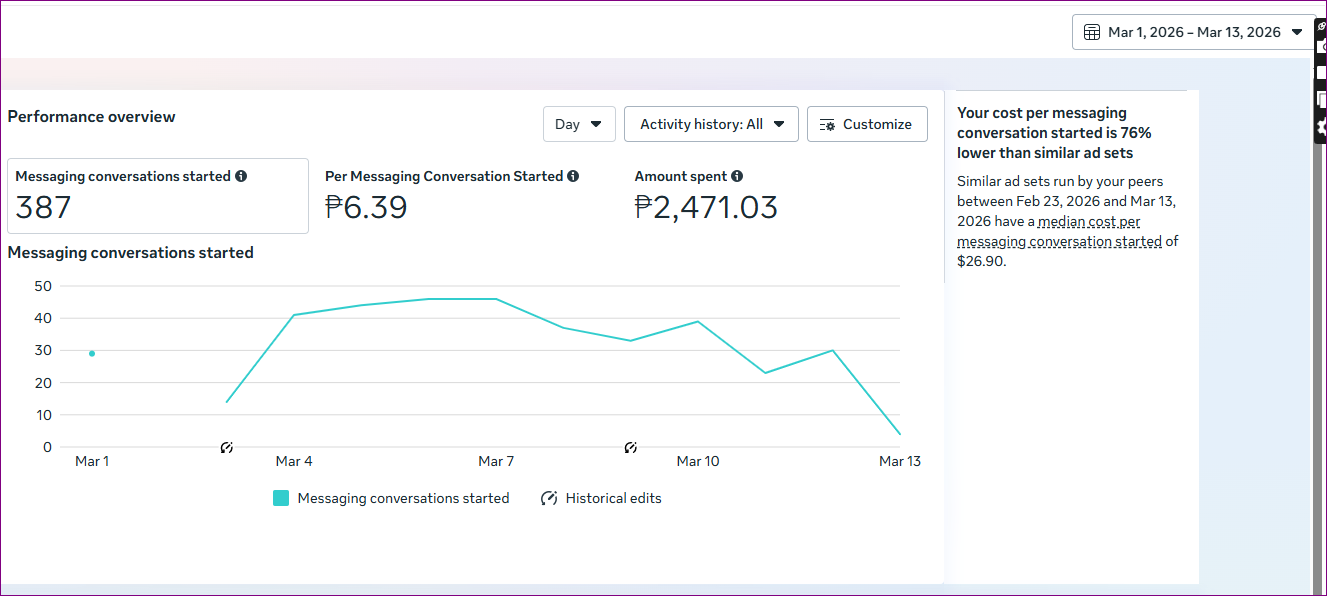The image size is (1327, 596).
Task: Click the Customize button
Action: [x=867, y=124]
